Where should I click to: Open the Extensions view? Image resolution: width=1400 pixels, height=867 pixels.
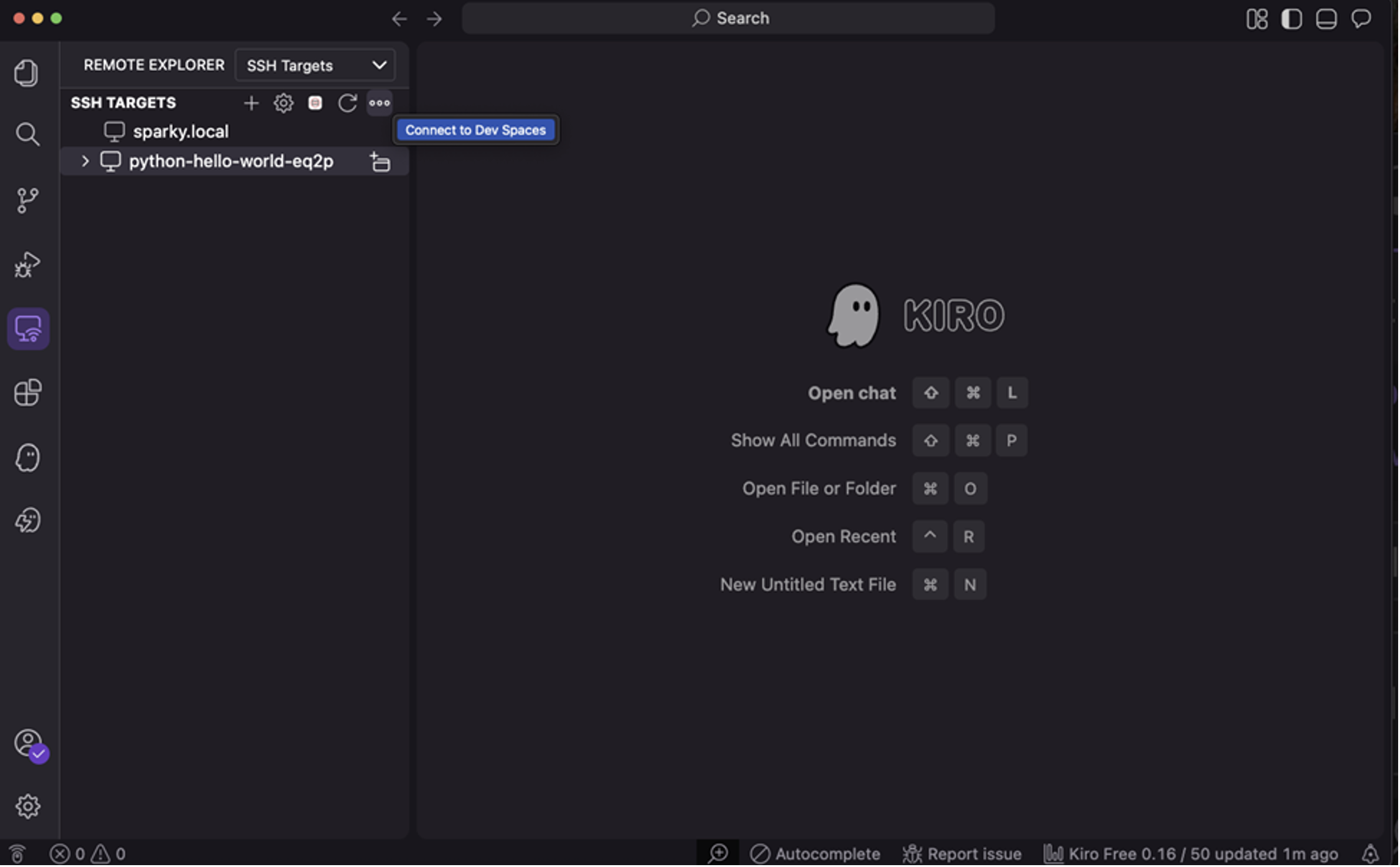coord(27,393)
